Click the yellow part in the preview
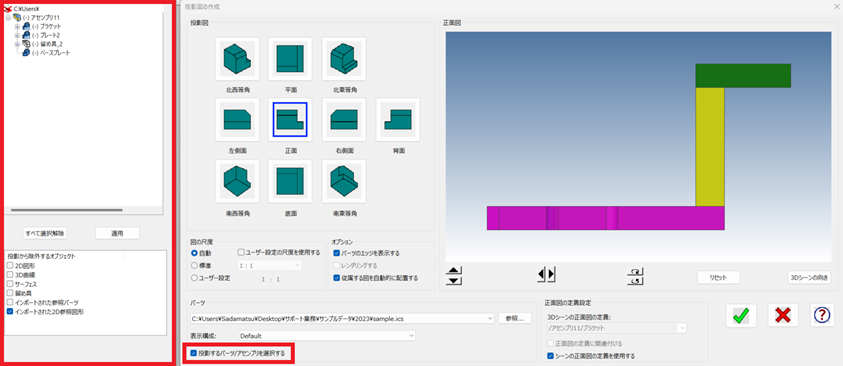 pos(710,146)
